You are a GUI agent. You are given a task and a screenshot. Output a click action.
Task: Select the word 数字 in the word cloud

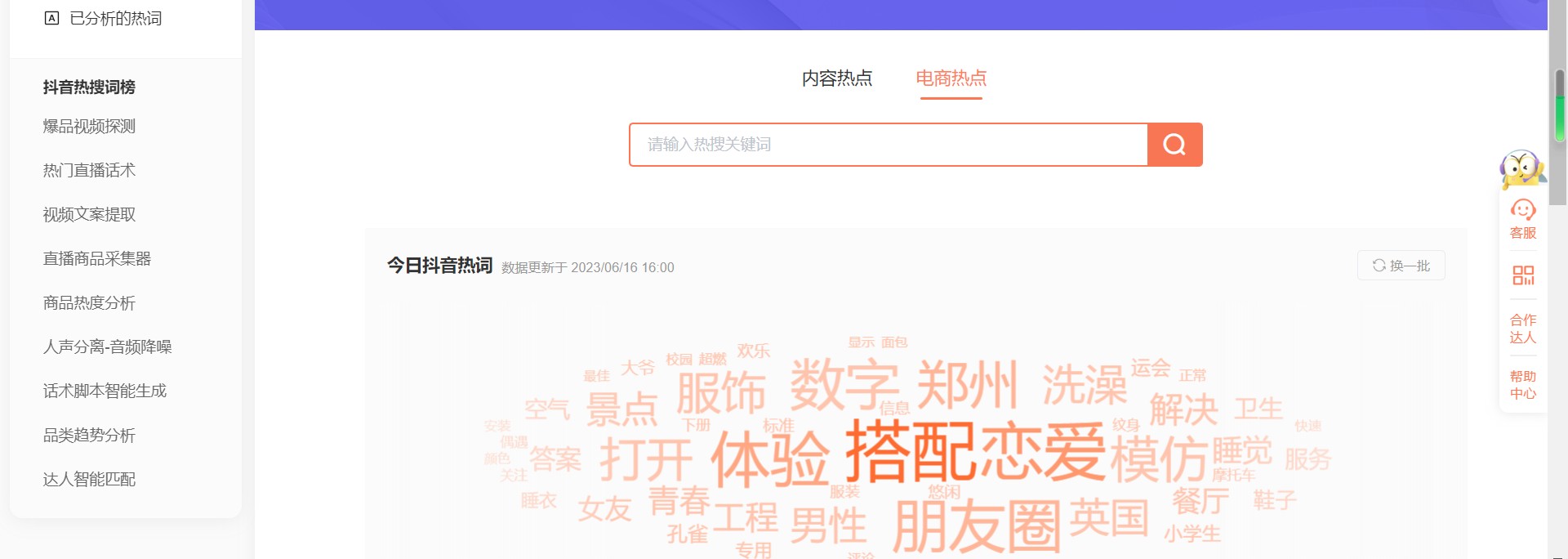point(844,383)
